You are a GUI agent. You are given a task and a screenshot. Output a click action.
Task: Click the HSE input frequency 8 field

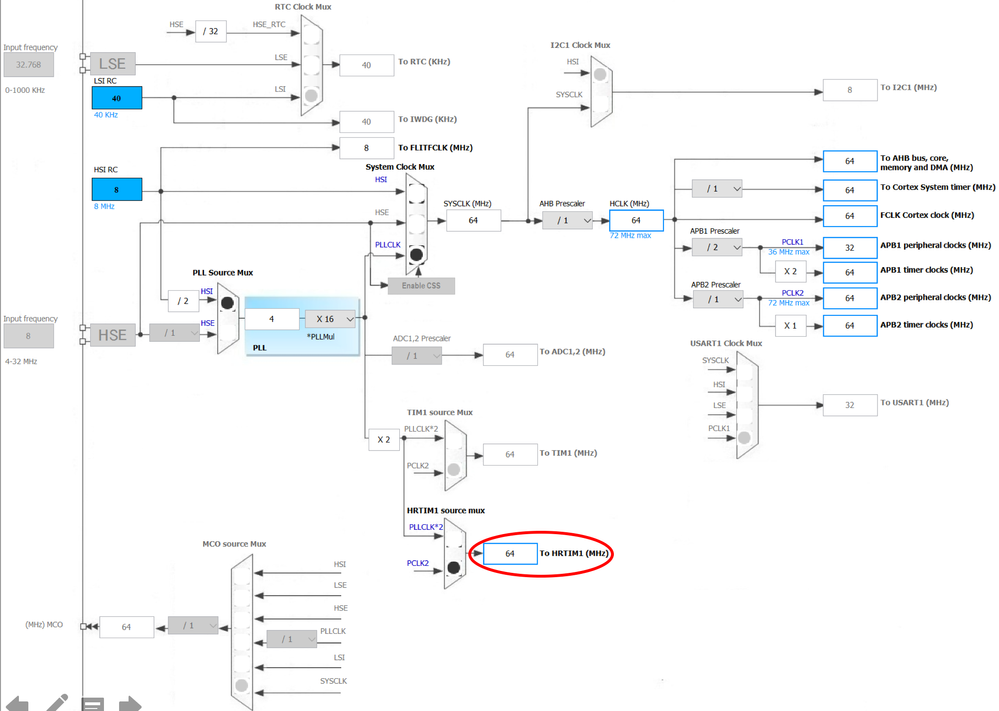coord(28,336)
